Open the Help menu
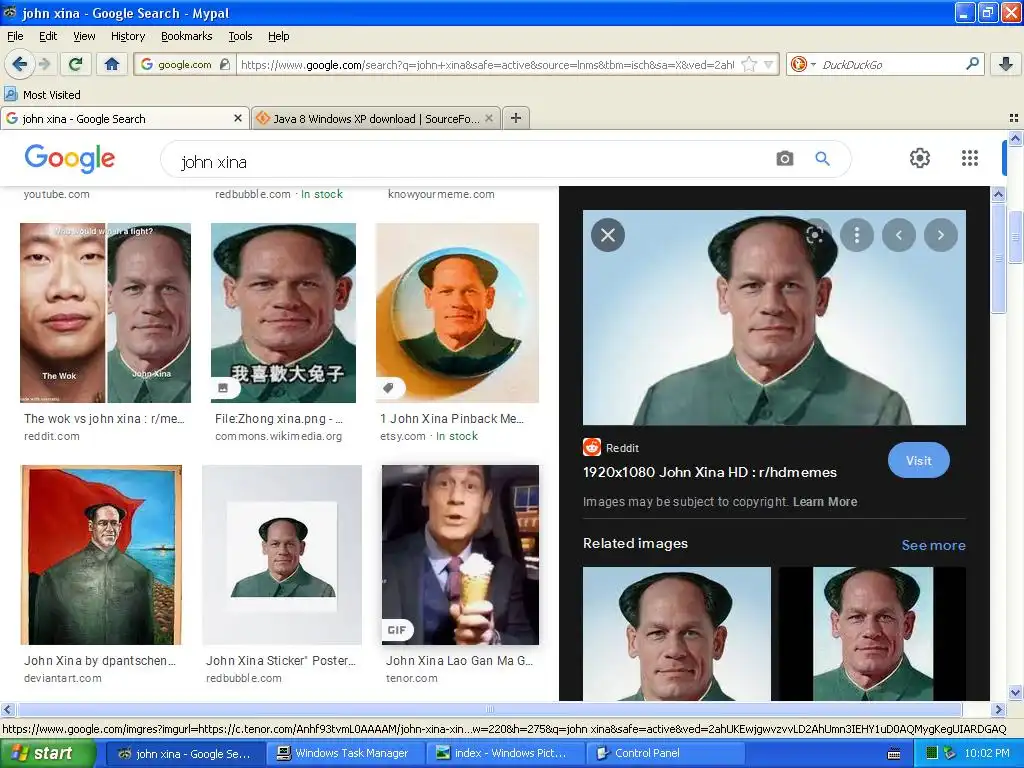This screenshot has height=768, width=1024. (x=279, y=36)
